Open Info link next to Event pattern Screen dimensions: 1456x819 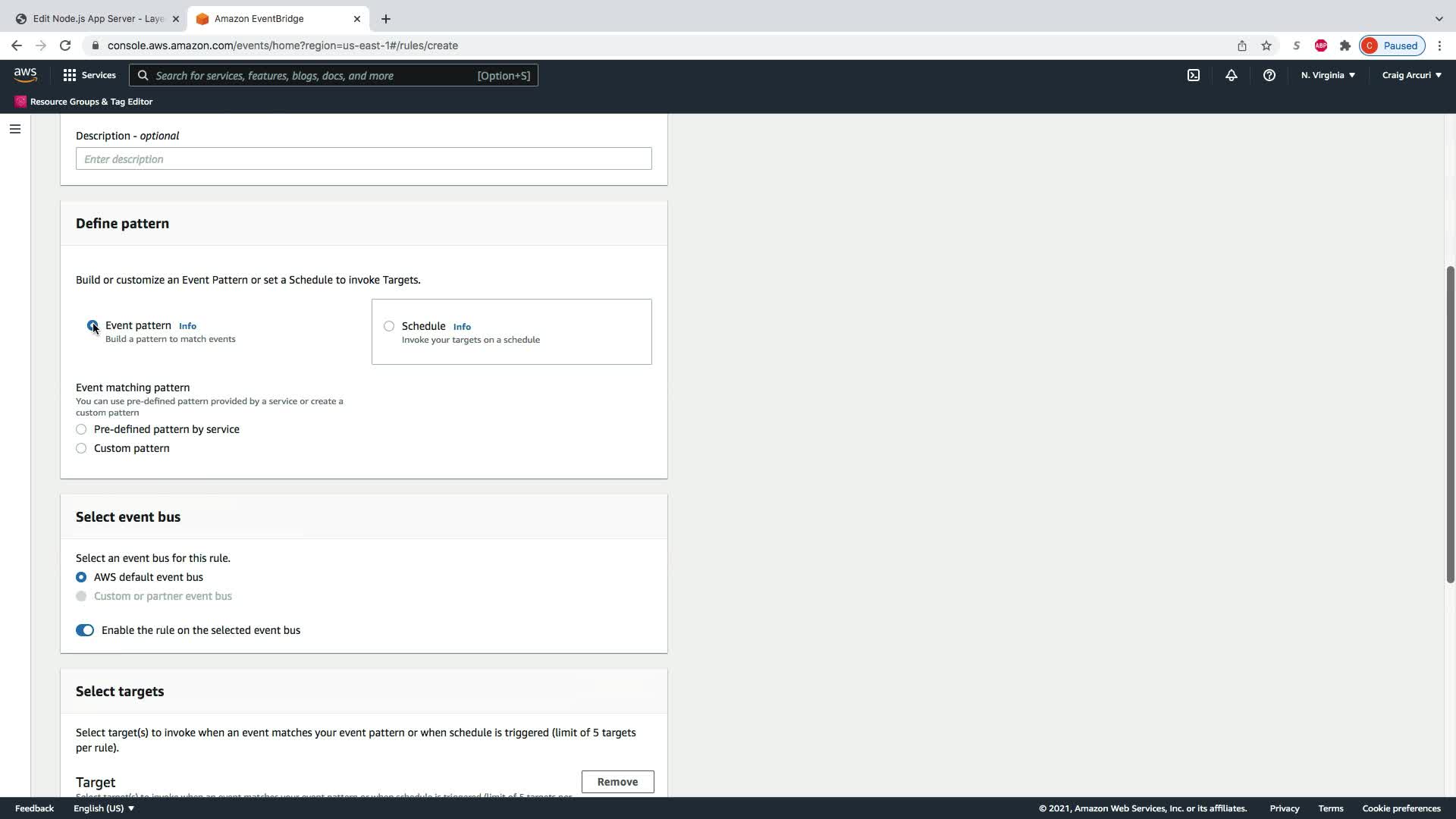(x=187, y=326)
